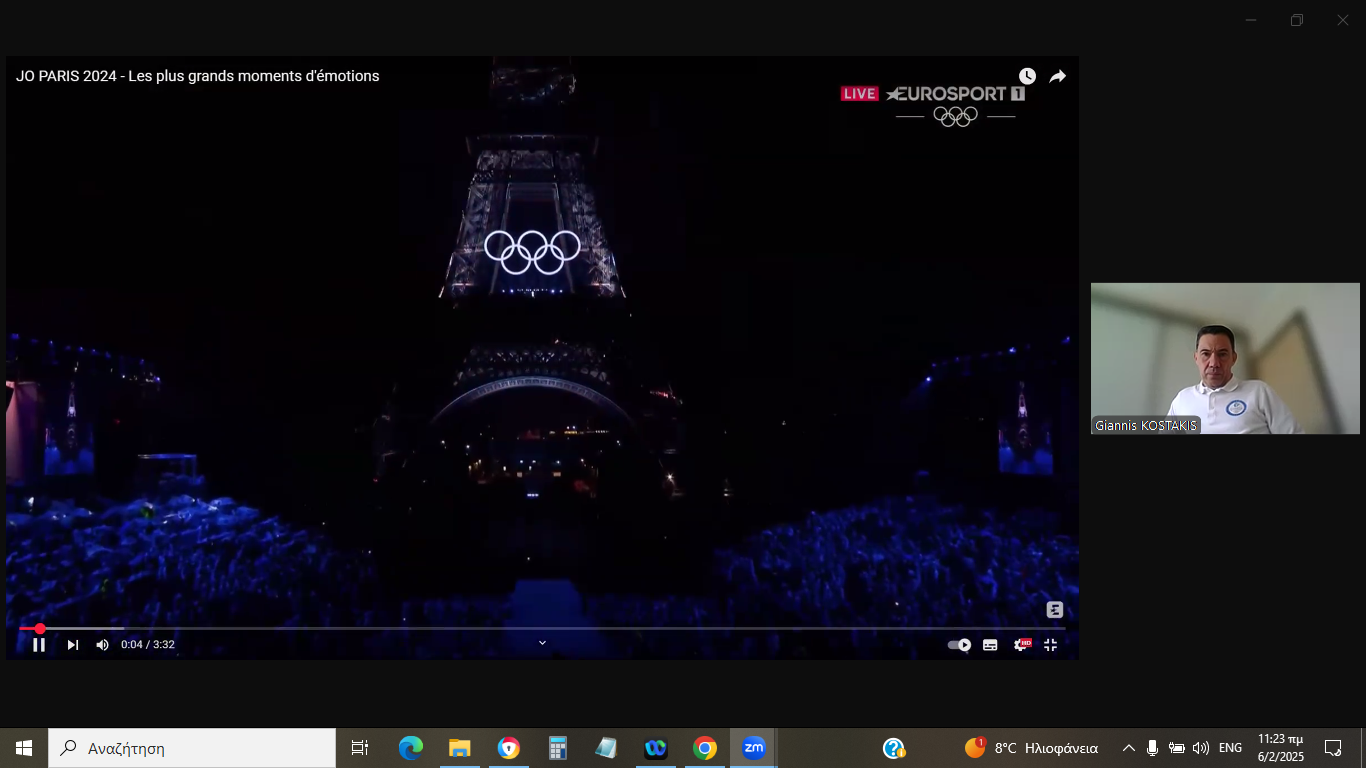This screenshot has height=768, width=1366.
Task: Open the Zoom app in taskbar
Action: pyautogui.click(x=753, y=748)
